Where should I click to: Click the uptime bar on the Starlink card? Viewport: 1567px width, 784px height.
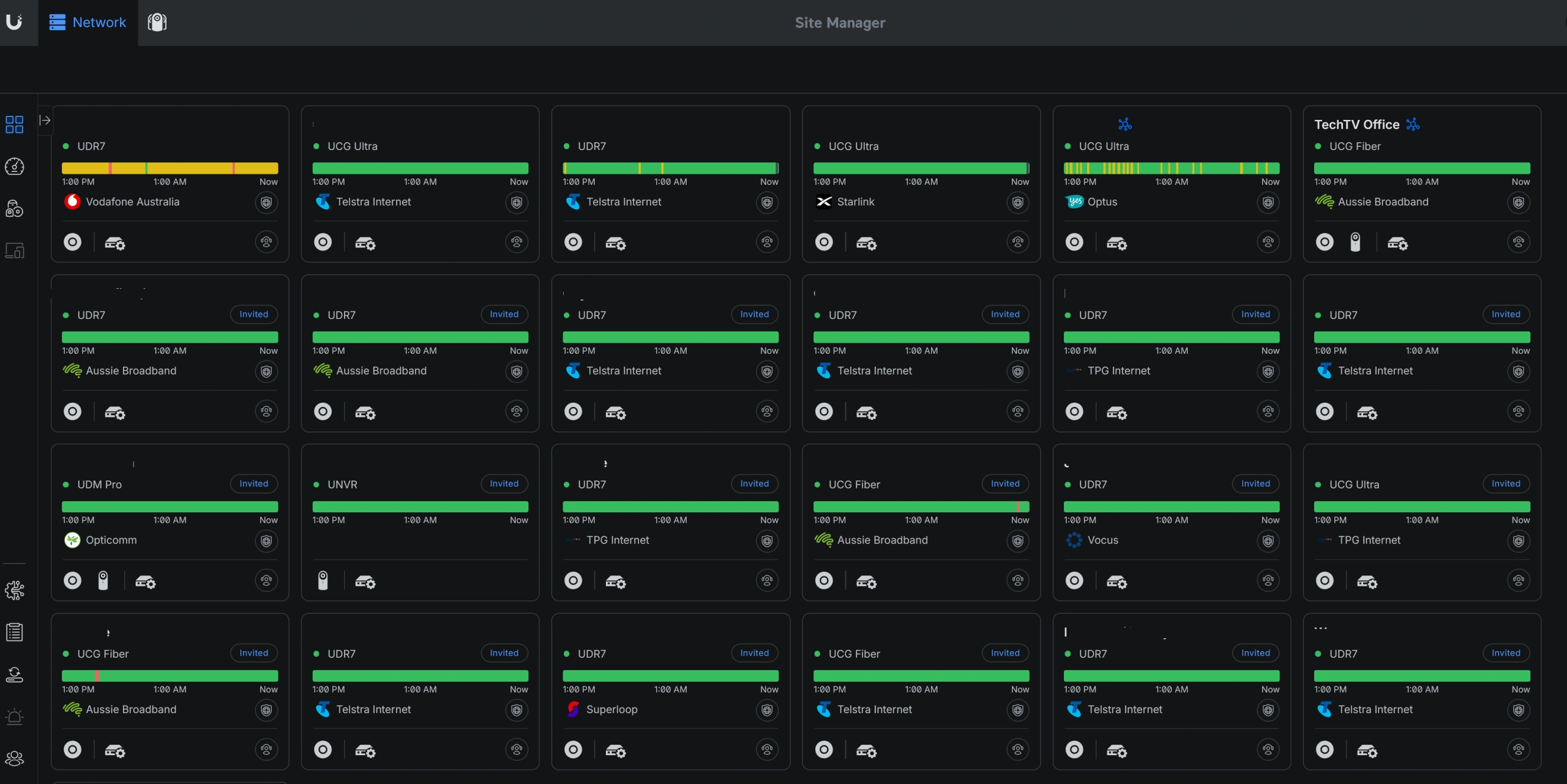tap(921, 168)
